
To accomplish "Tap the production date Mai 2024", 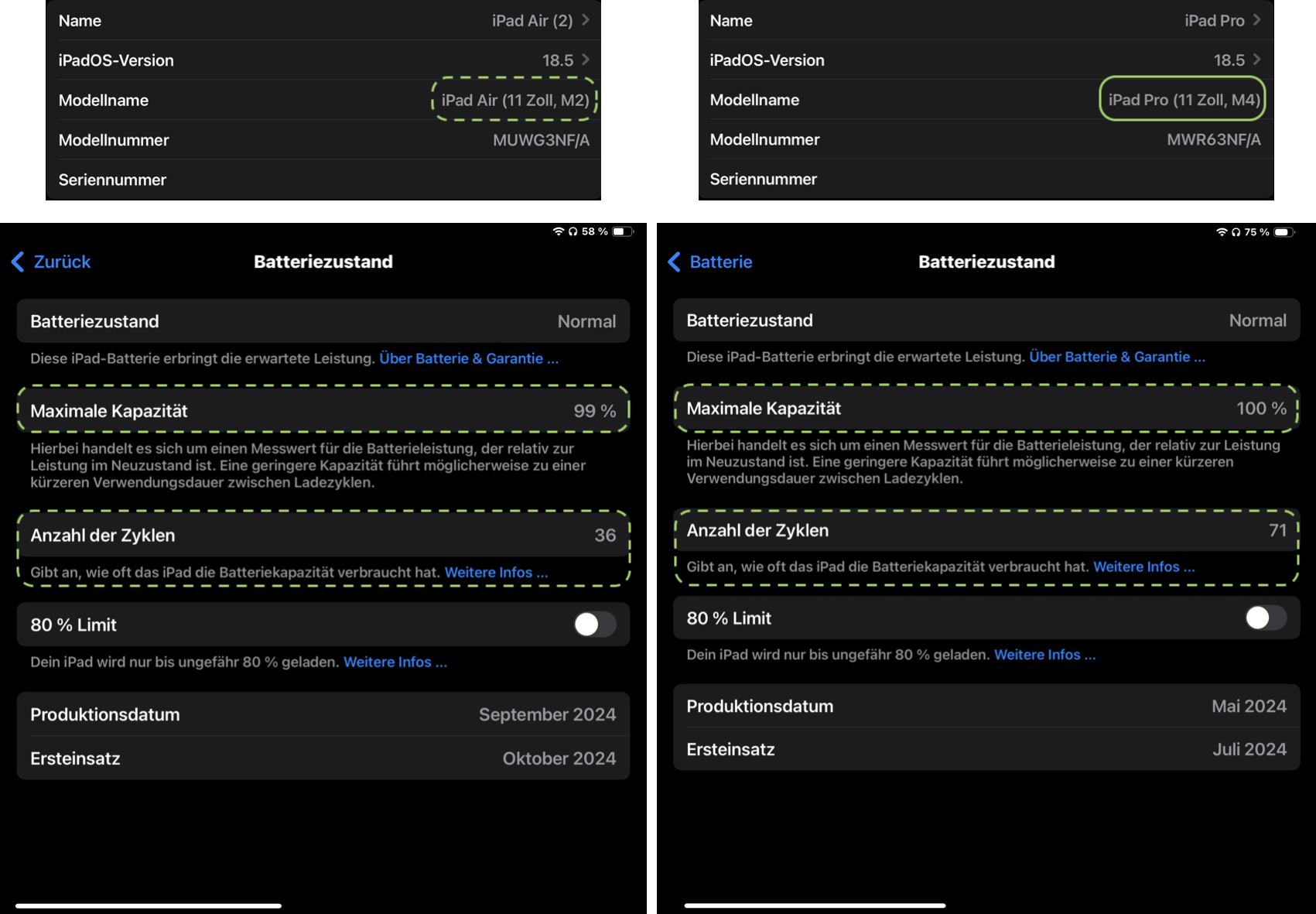I will 1249,706.
